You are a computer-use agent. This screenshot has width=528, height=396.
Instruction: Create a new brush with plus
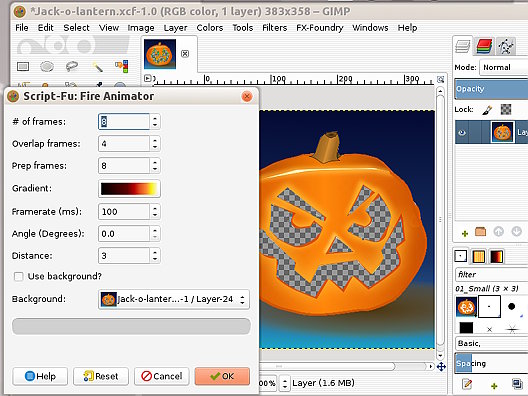pyautogui.click(x=494, y=386)
